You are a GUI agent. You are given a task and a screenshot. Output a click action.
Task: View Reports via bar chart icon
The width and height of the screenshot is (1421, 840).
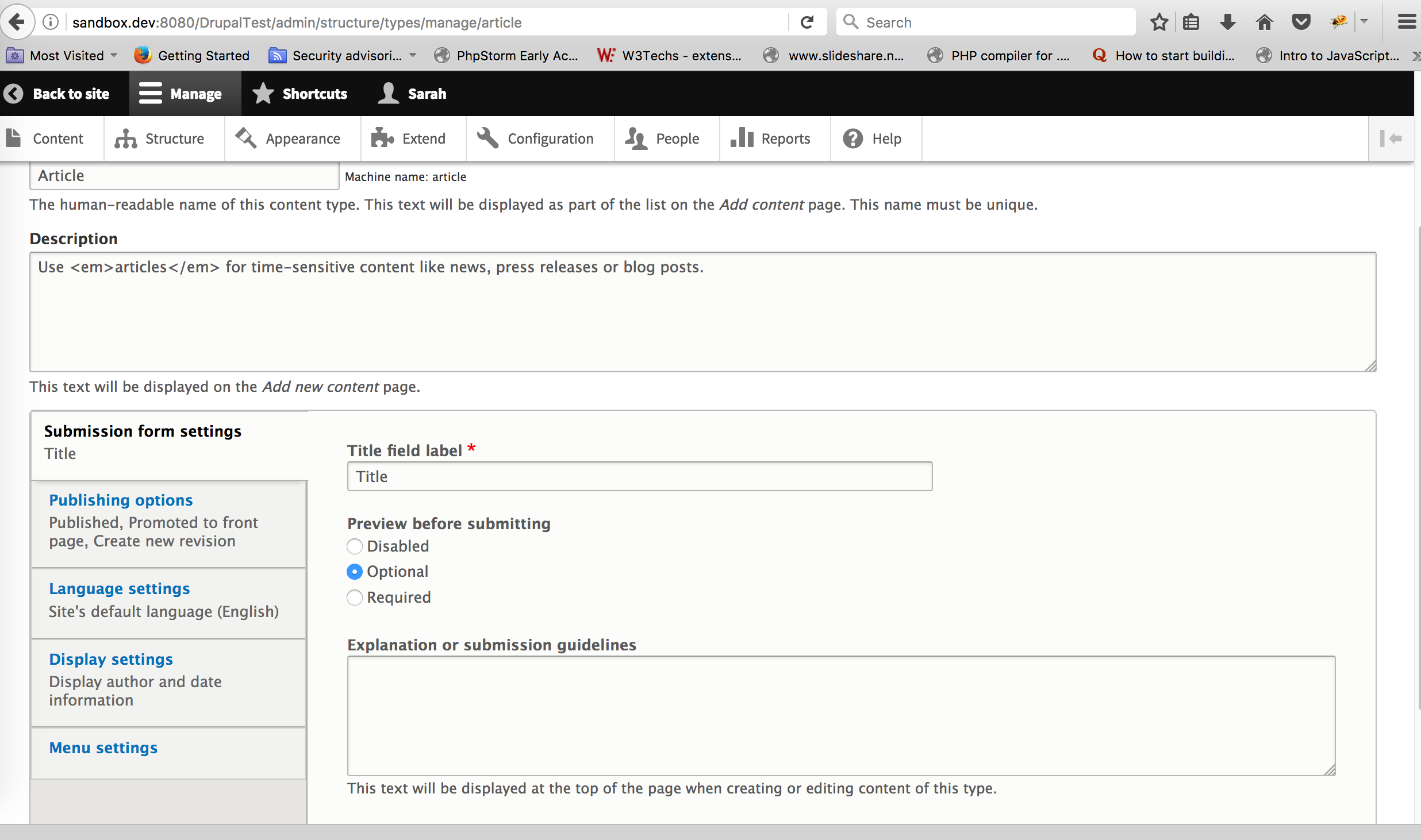click(742, 138)
